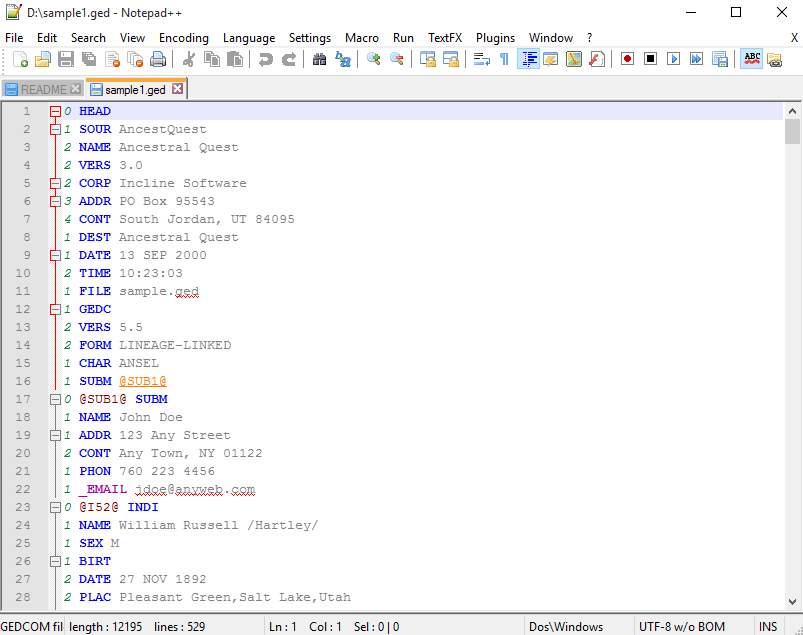Click the scrollbar down arrow
This screenshot has height=635, width=803.
(x=792, y=602)
